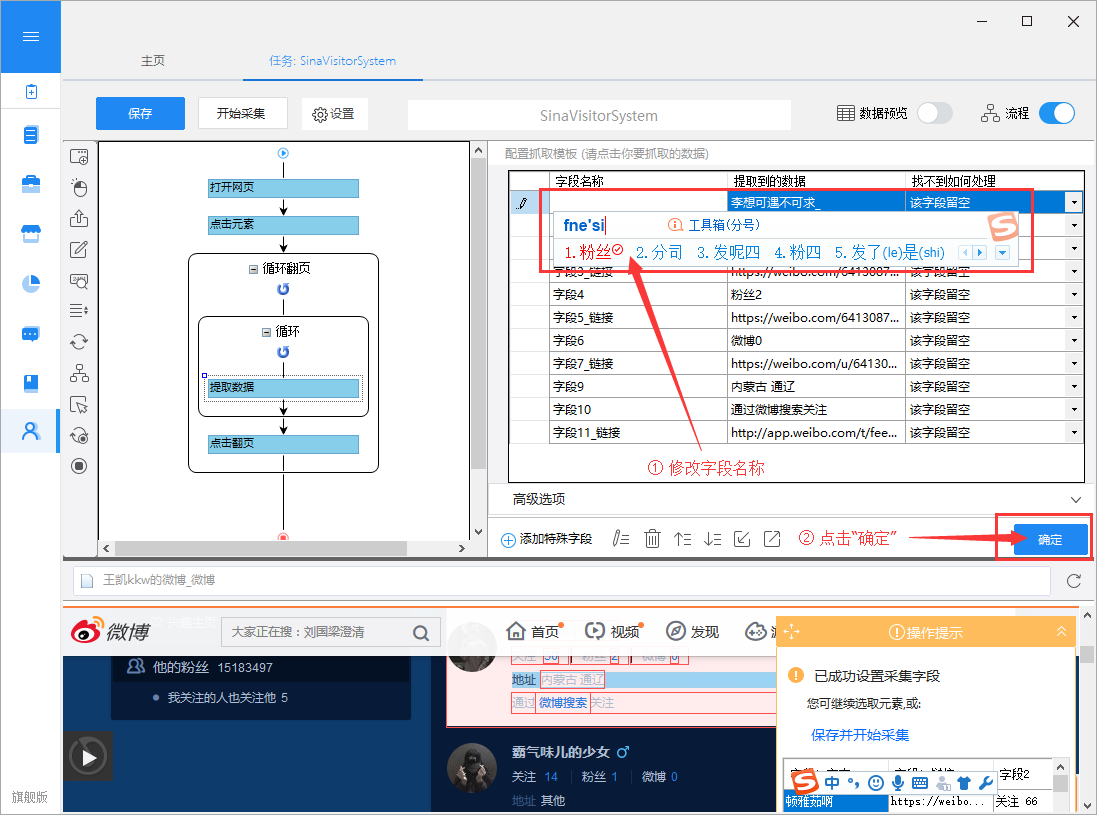Click the Sogou IME microphone icon
This screenshot has width=1097, height=815.
tap(898, 783)
